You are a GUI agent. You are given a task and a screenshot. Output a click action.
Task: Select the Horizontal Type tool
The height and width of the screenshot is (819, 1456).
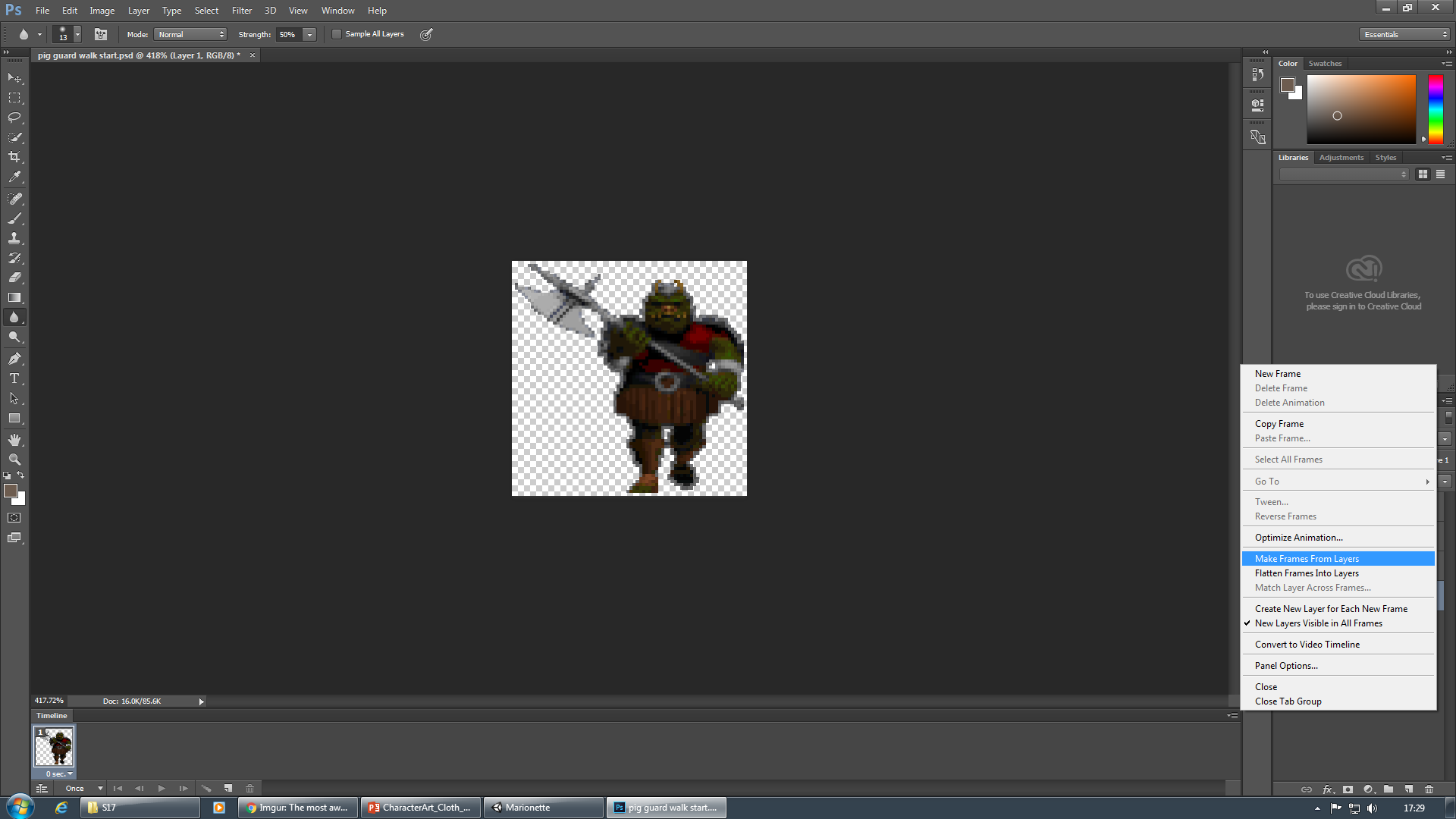pos(14,378)
